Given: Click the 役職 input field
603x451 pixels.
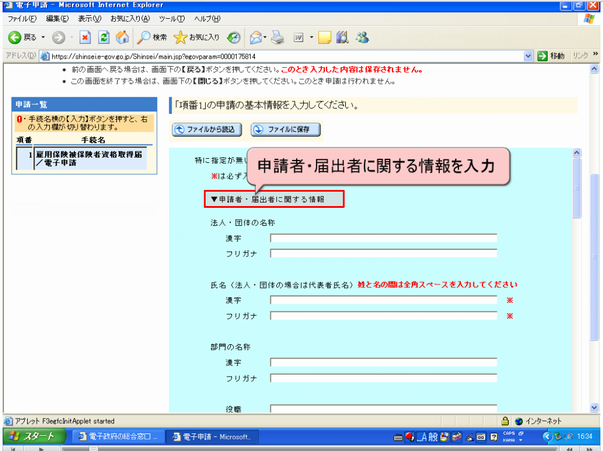Looking at the screenshot, I should (x=383, y=408).
